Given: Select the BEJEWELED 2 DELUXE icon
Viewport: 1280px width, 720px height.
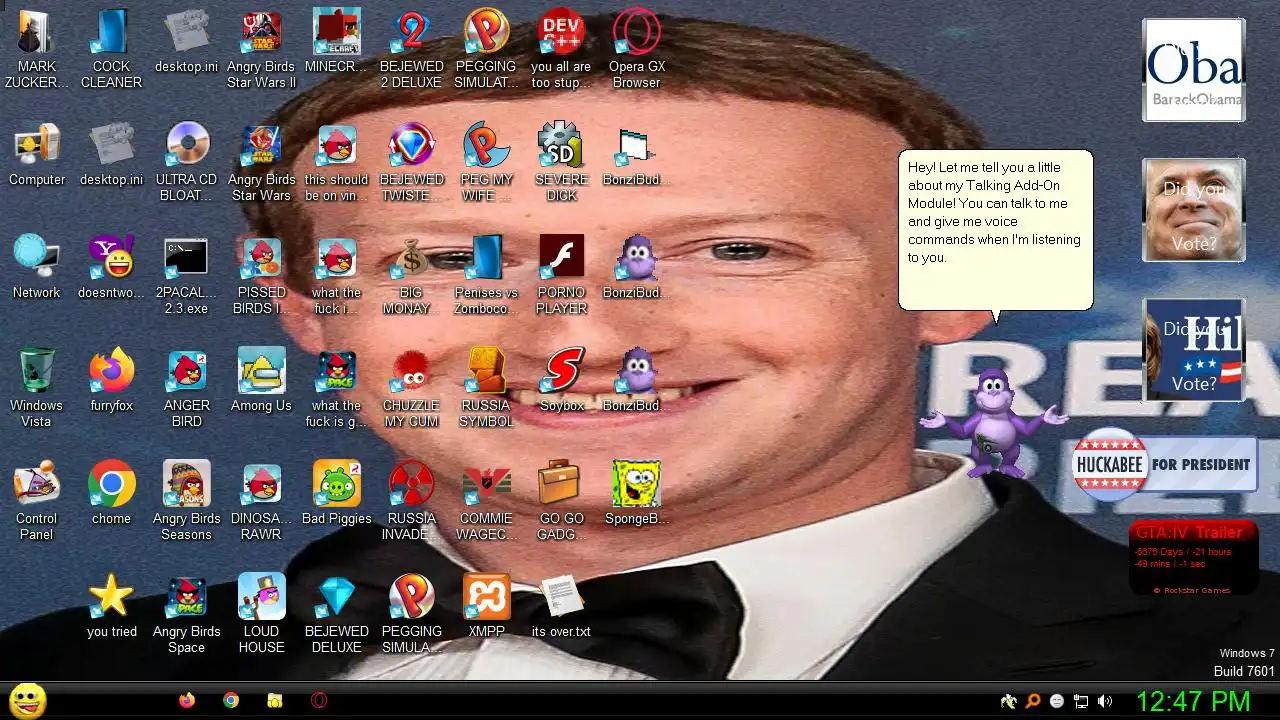Looking at the screenshot, I should pos(411,50).
